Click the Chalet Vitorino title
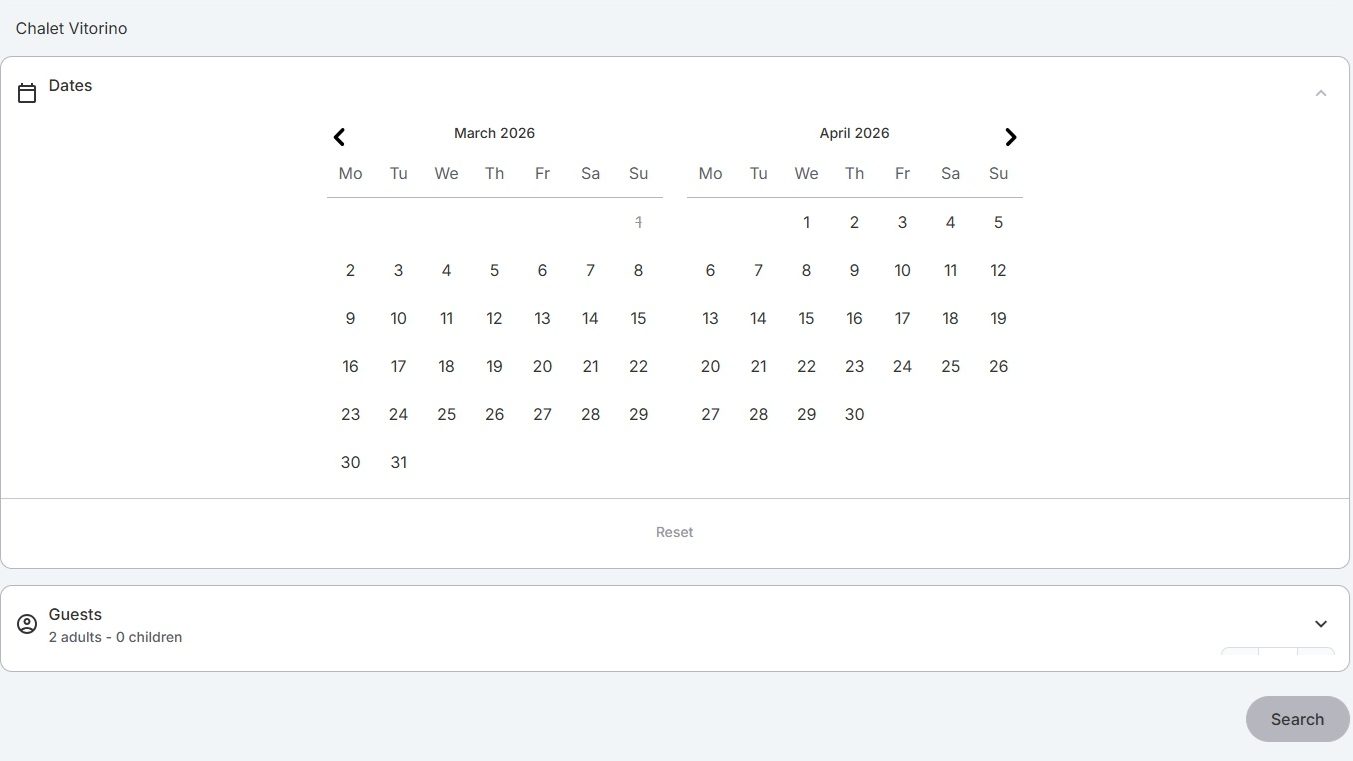Screen dimensions: 1353x761 tap(71, 28)
